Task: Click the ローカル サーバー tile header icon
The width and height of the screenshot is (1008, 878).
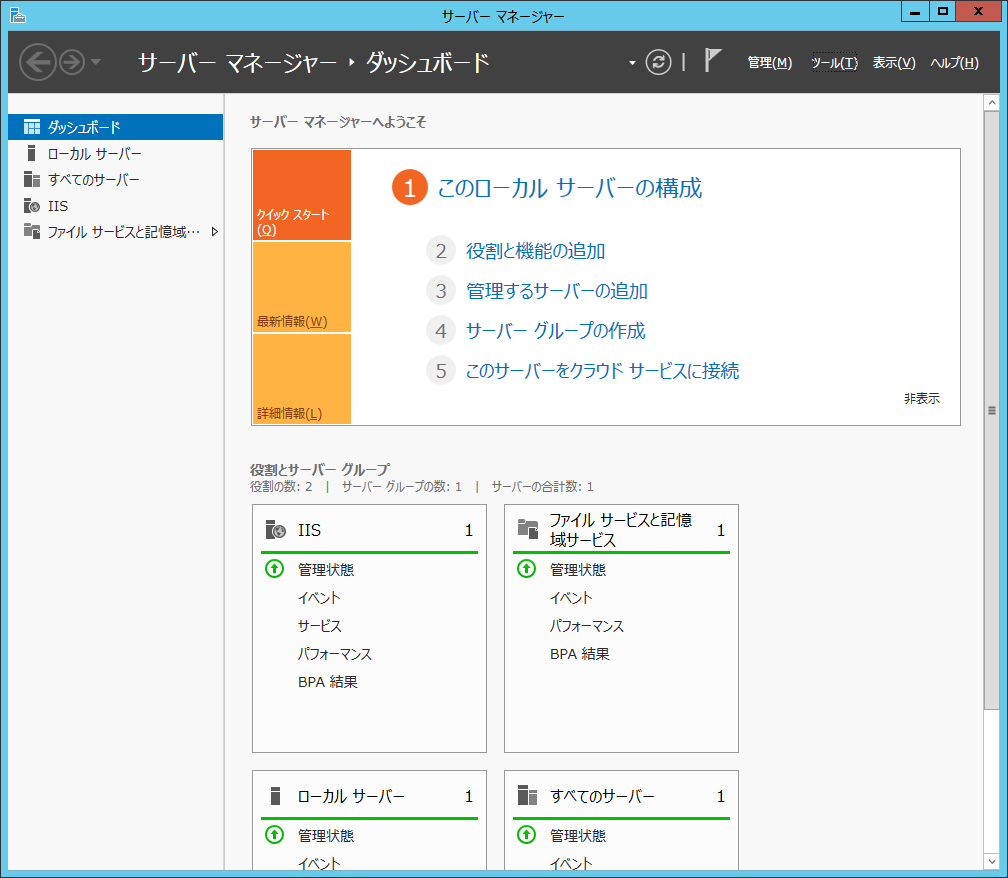Action: click(x=276, y=796)
